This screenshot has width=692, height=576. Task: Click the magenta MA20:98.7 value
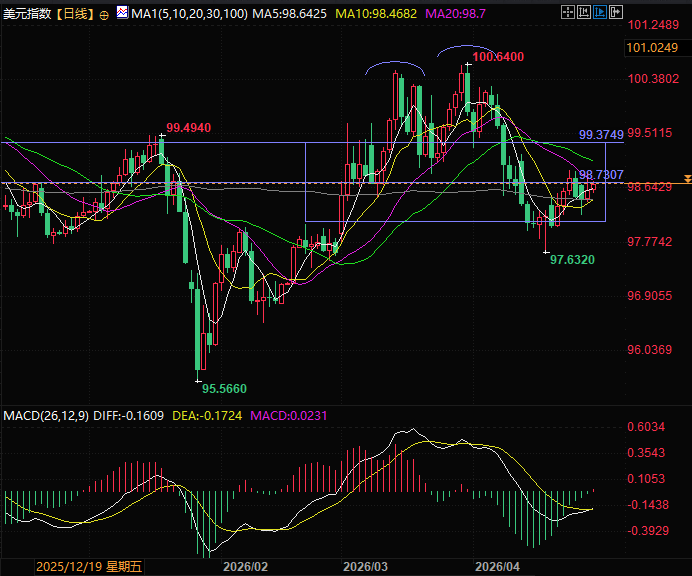[455, 14]
